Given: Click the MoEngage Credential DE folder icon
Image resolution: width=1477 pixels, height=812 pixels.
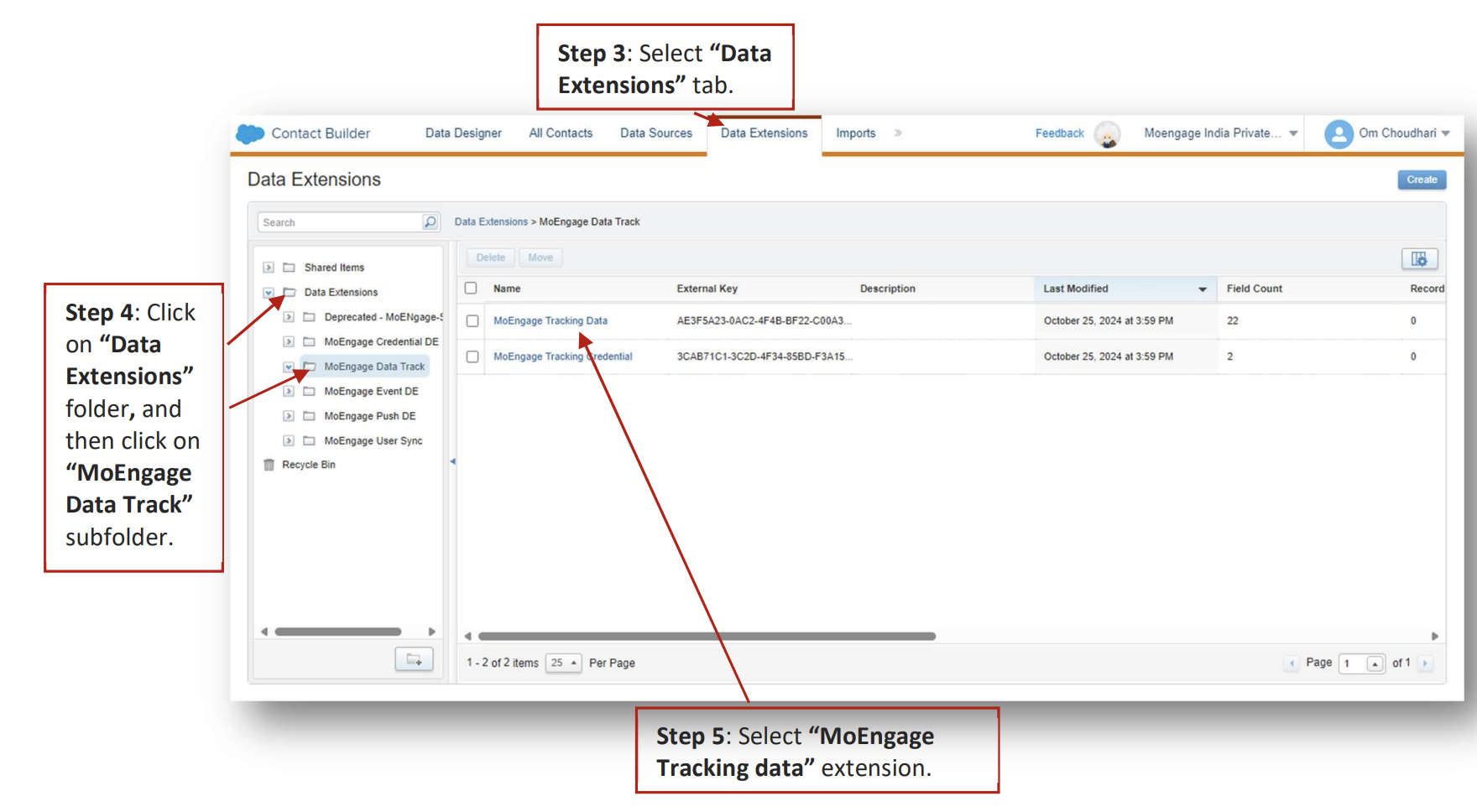Looking at the screenshot, I should [x=309, y=342].
